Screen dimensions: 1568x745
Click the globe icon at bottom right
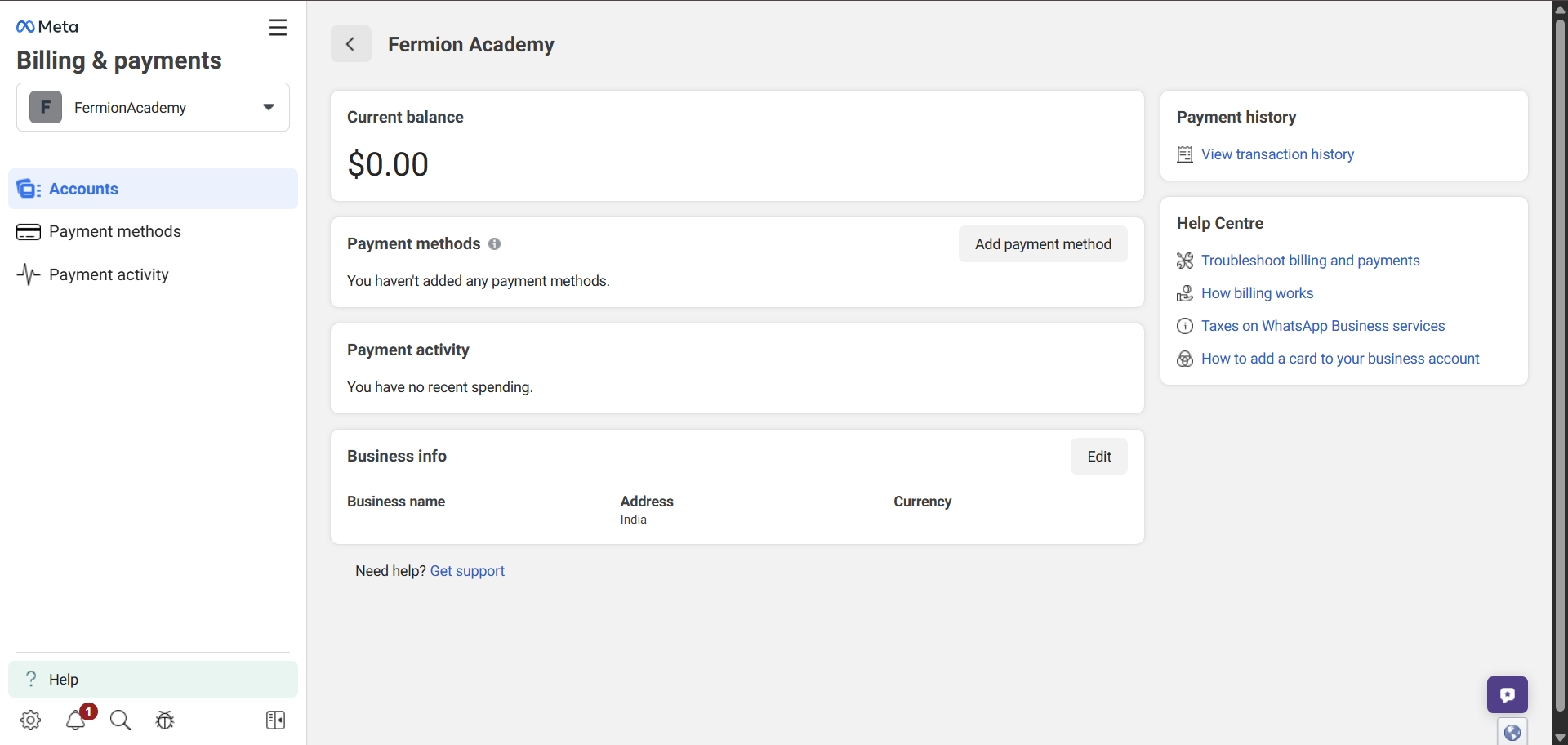[1512, 733]
